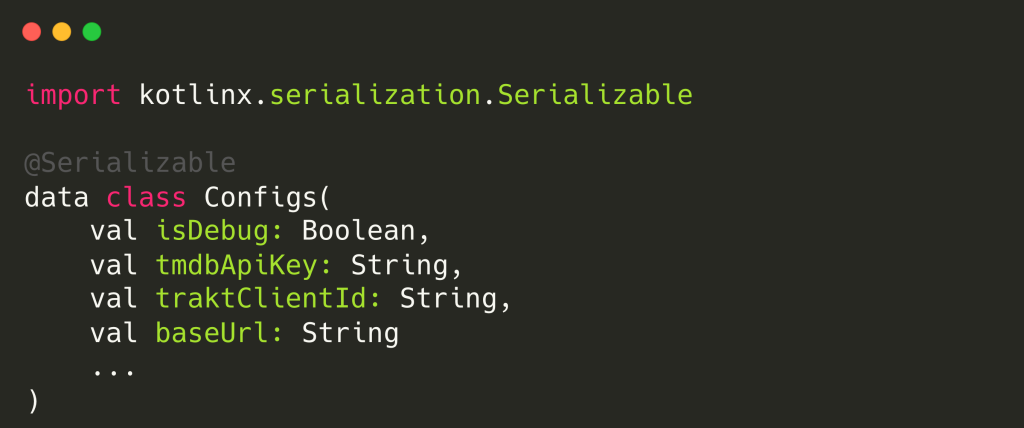Viewport: 1024px width, 428px height.
Task: Click the baseUrl property name
Action: (x=220, y=333)
